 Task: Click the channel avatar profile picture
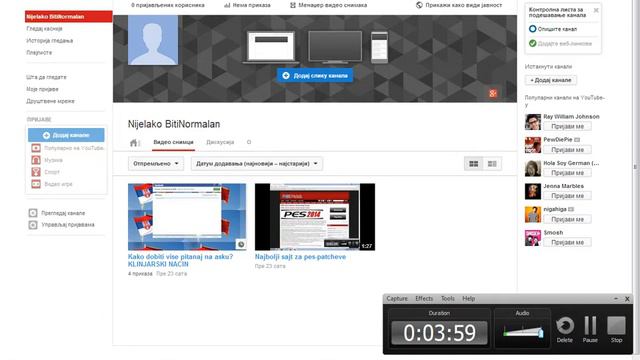coord(153,40)
